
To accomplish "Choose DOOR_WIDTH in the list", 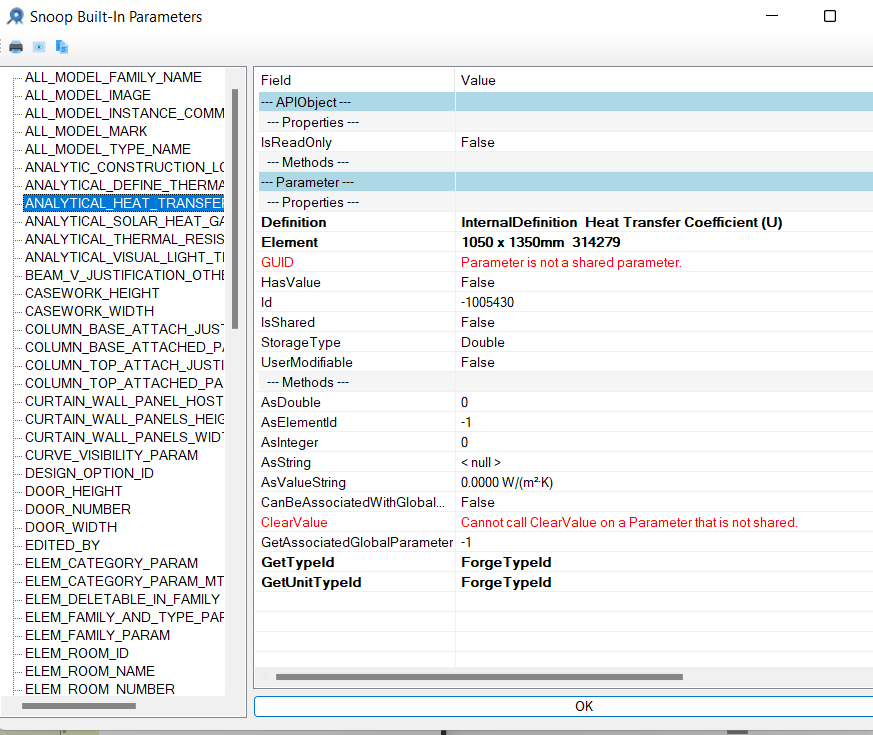I will click(x=71, y=527).
